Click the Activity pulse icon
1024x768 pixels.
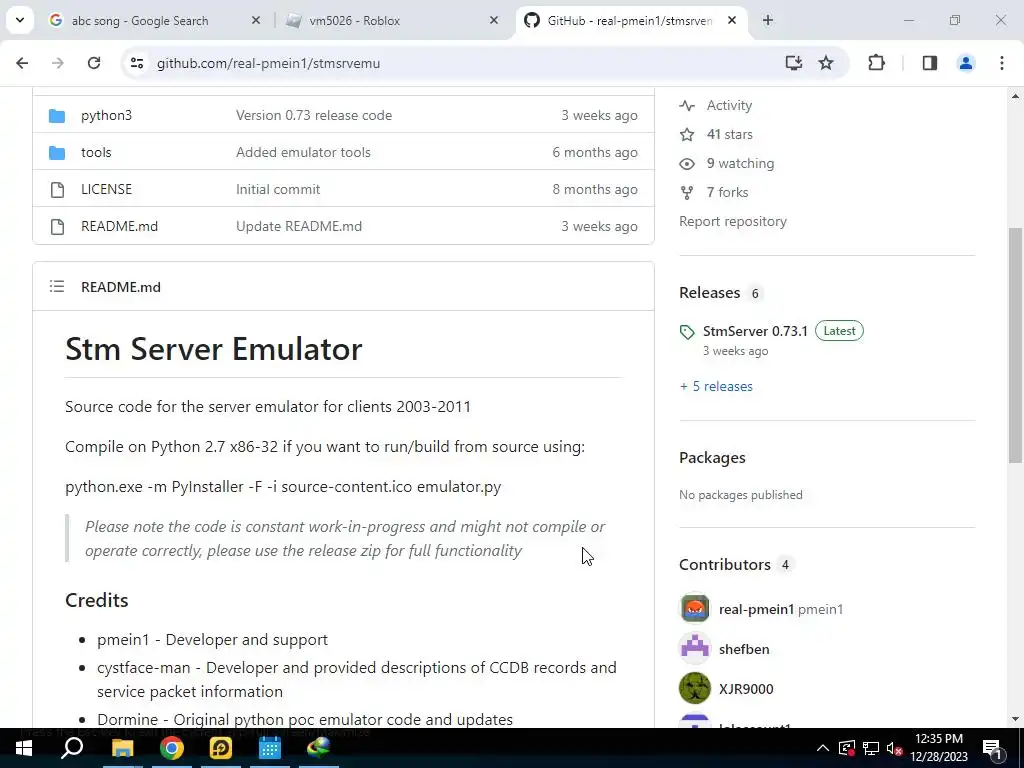(687, 105)
